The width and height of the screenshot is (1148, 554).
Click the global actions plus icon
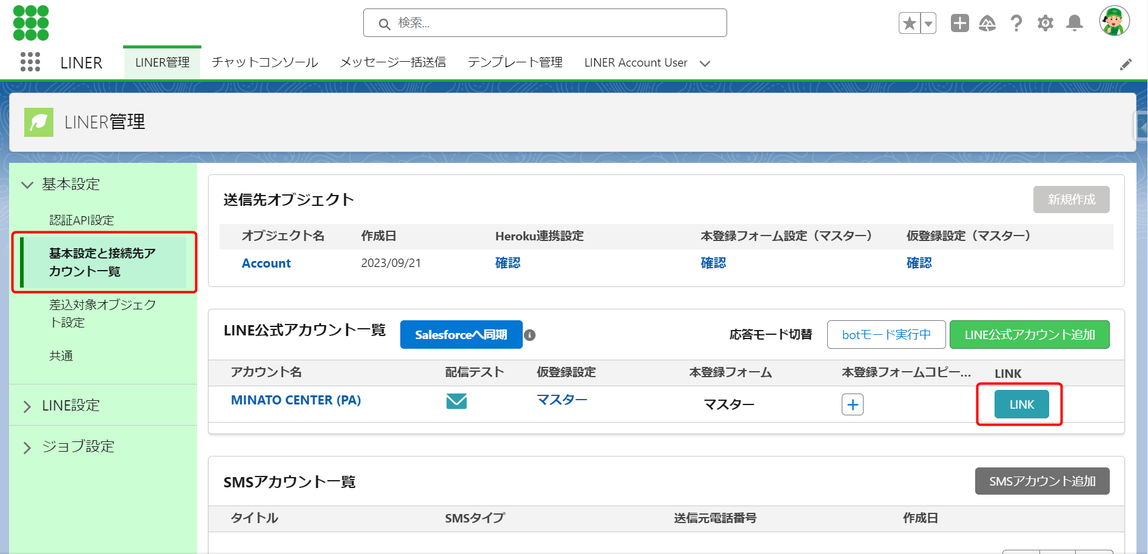960,23
